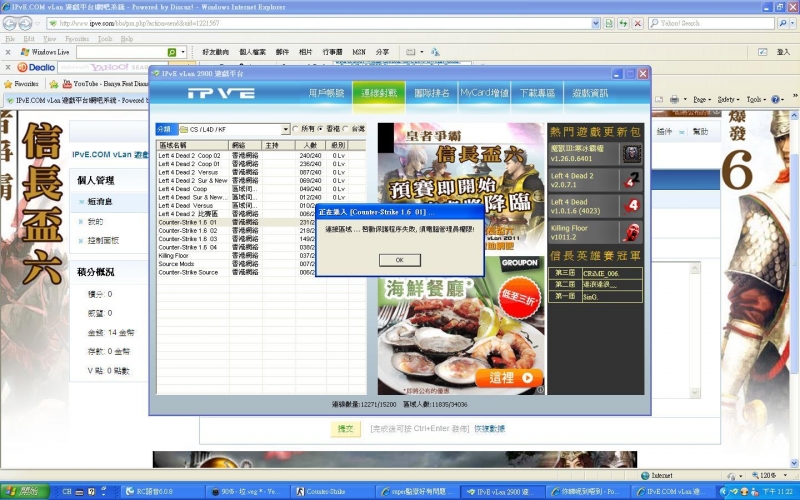Select the Left 4 Dead 2 Coop 02 row
800x500 pixels.
pyautogui.click(x=261, y=156)
